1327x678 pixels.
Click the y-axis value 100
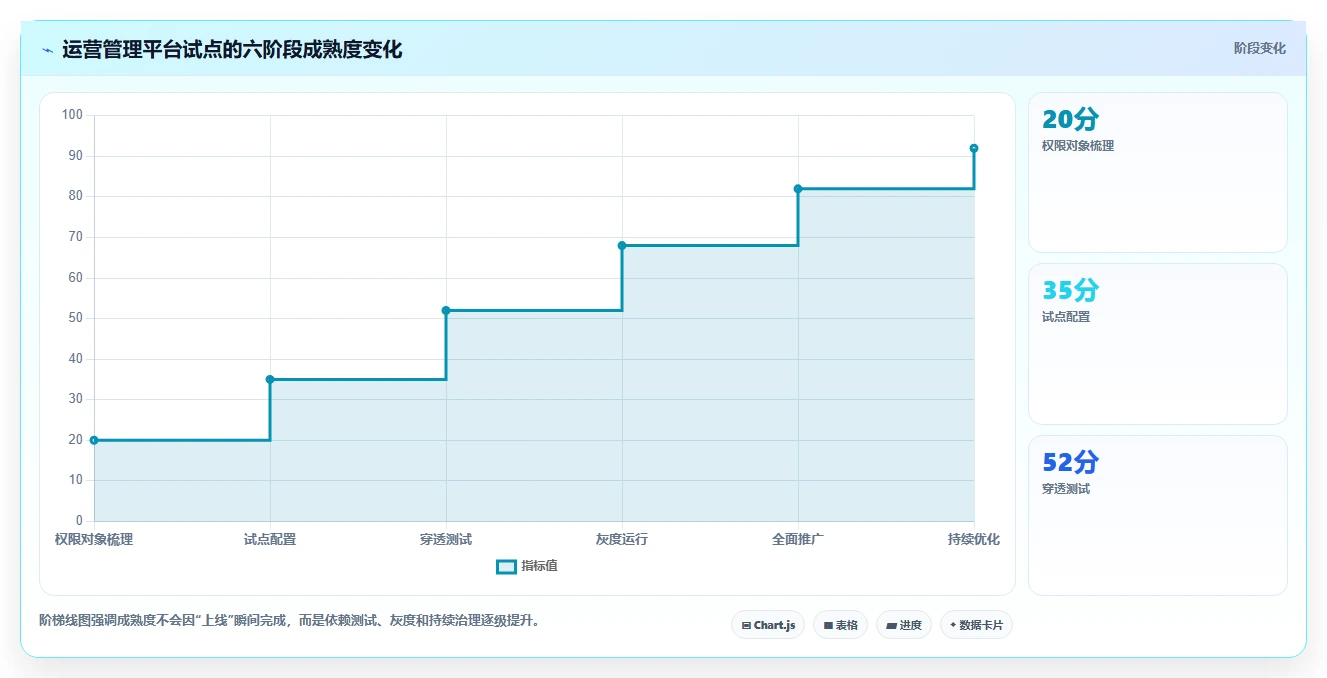(x=72, y=115)
